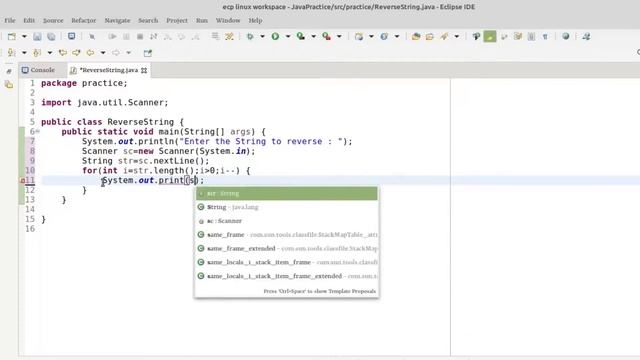Select the 'sc : Scanner' completion proposal
Viewport: 640px width, 360px height.
(287, 221)
